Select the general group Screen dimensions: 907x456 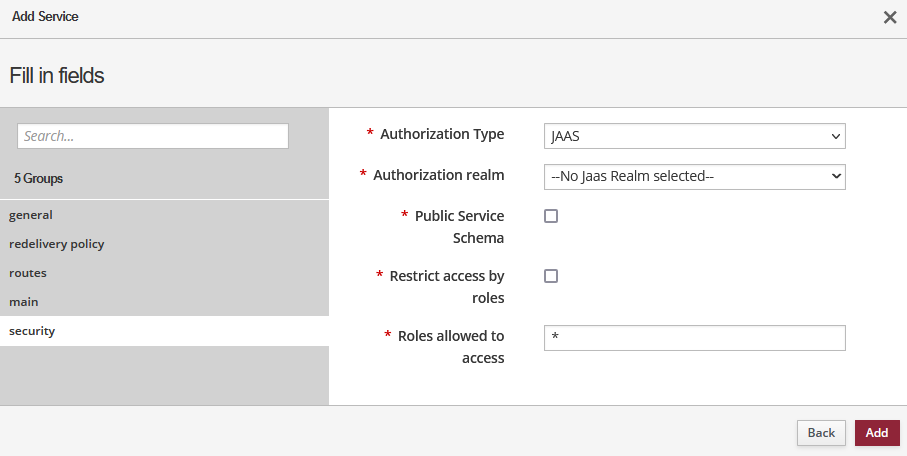31,215
